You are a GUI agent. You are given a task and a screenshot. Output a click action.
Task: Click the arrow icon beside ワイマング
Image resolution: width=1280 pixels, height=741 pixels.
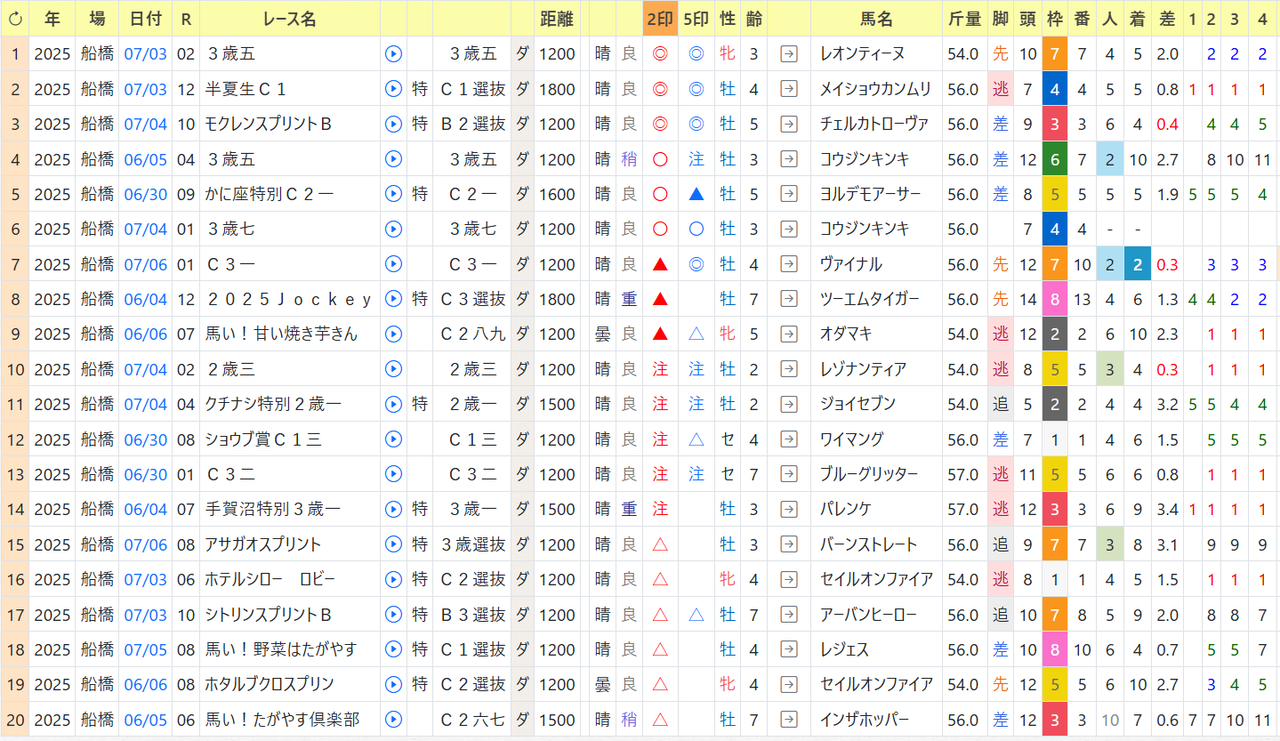(789, 439)
